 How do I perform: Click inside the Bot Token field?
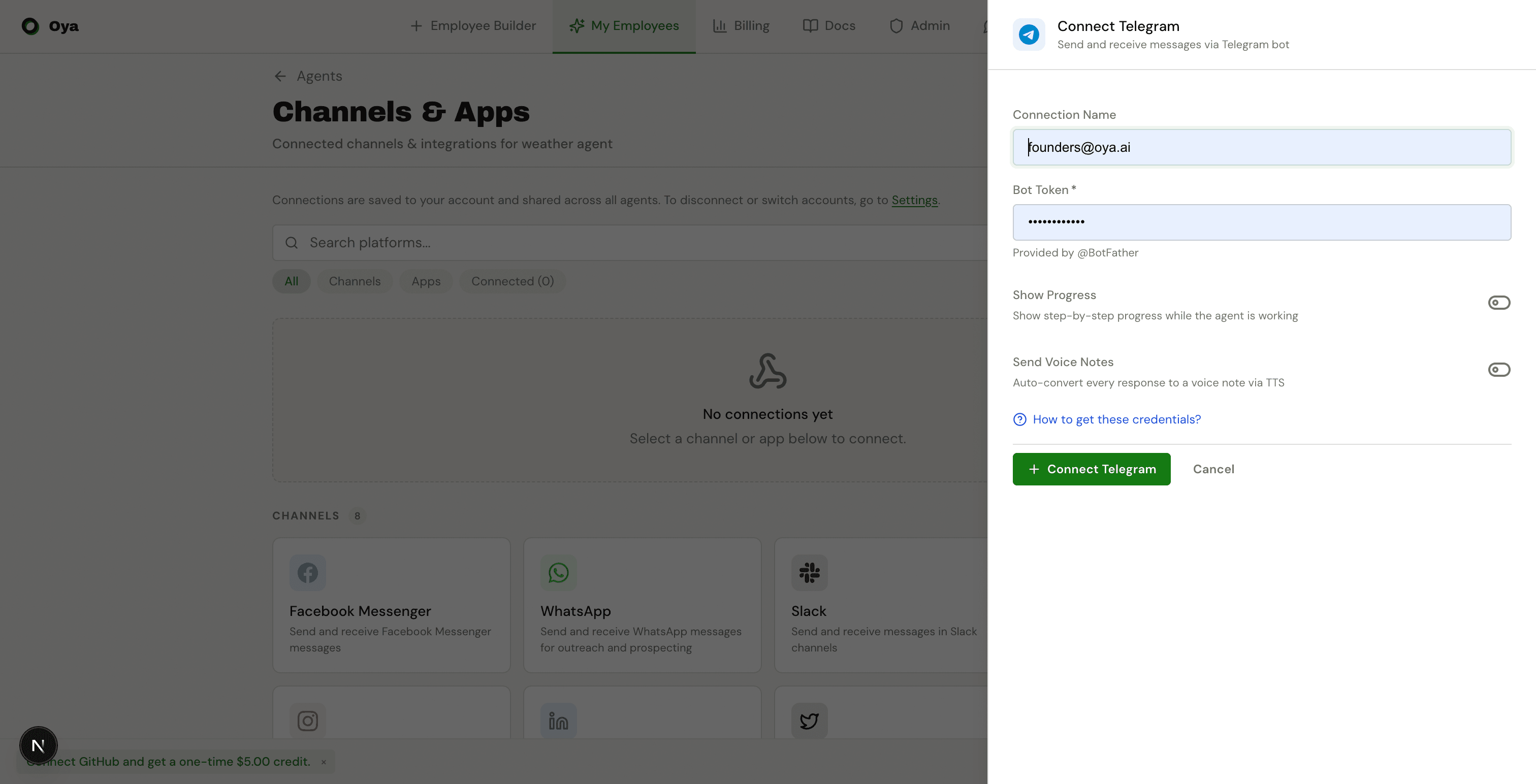1261,222
